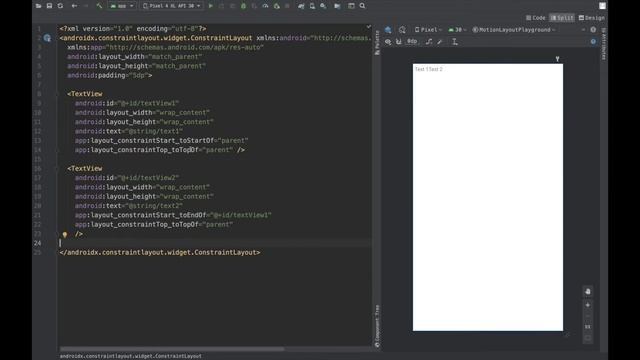
Task: Click the Infer Constraints wand icon
Action: coord(440,42)
